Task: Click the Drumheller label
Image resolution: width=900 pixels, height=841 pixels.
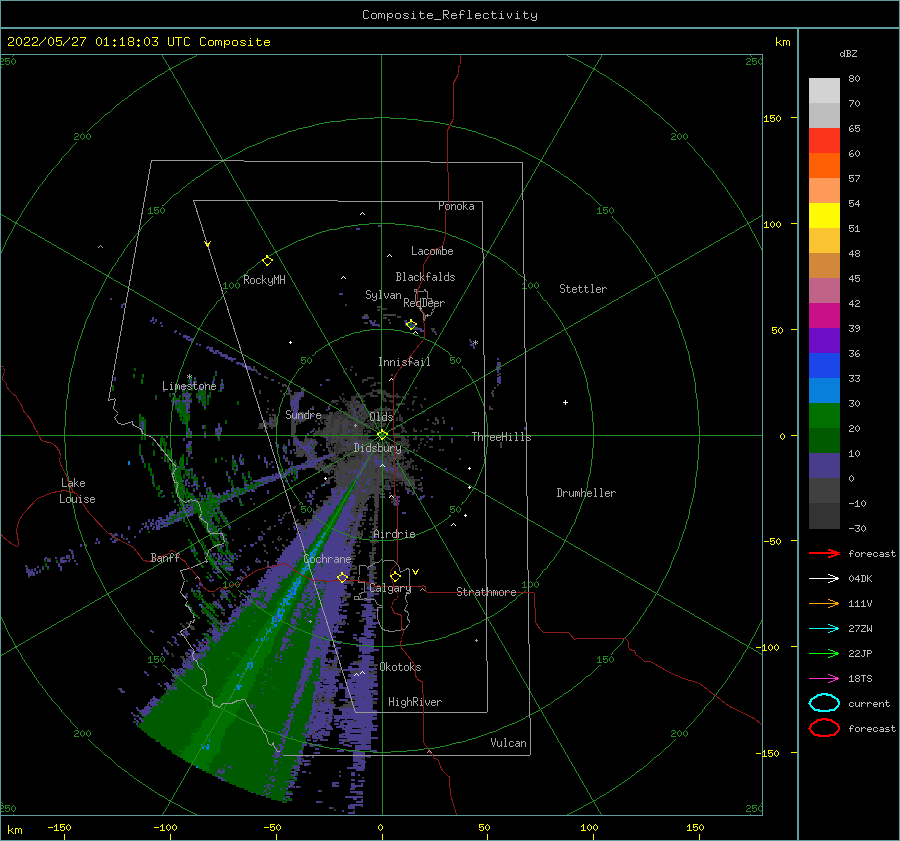Action: coord(586,493)
